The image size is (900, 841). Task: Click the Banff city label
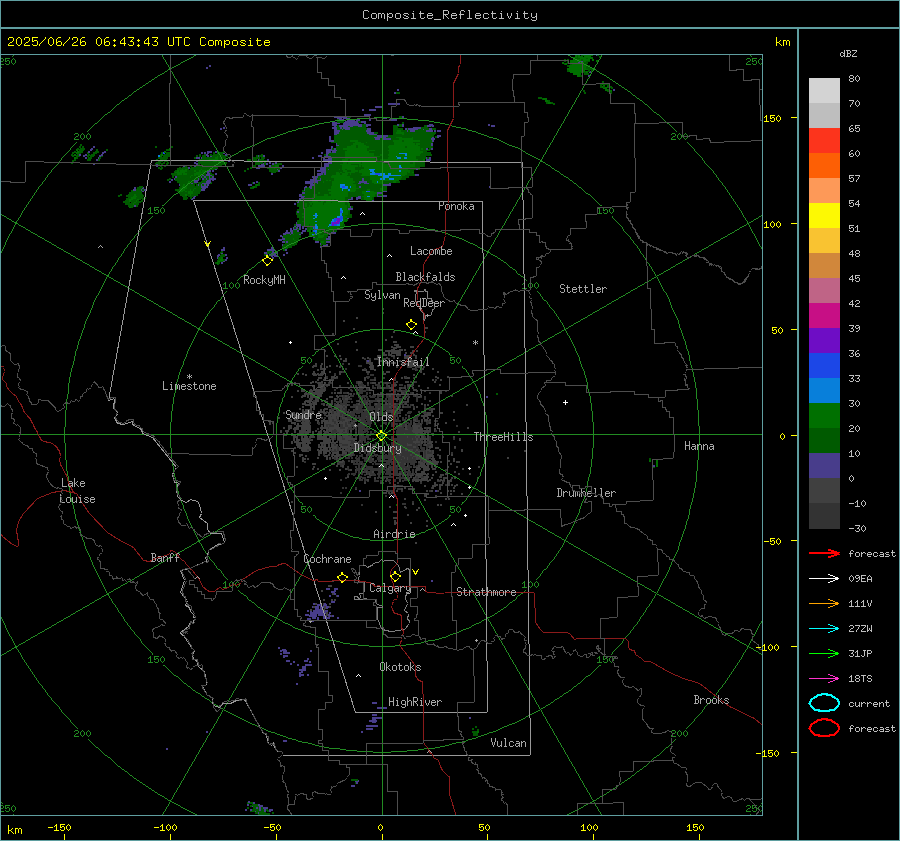(165, 557)
